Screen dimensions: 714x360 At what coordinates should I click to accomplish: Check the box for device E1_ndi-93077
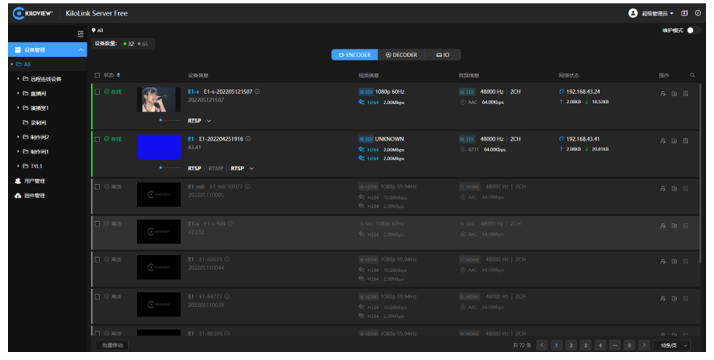pos(97,186)
